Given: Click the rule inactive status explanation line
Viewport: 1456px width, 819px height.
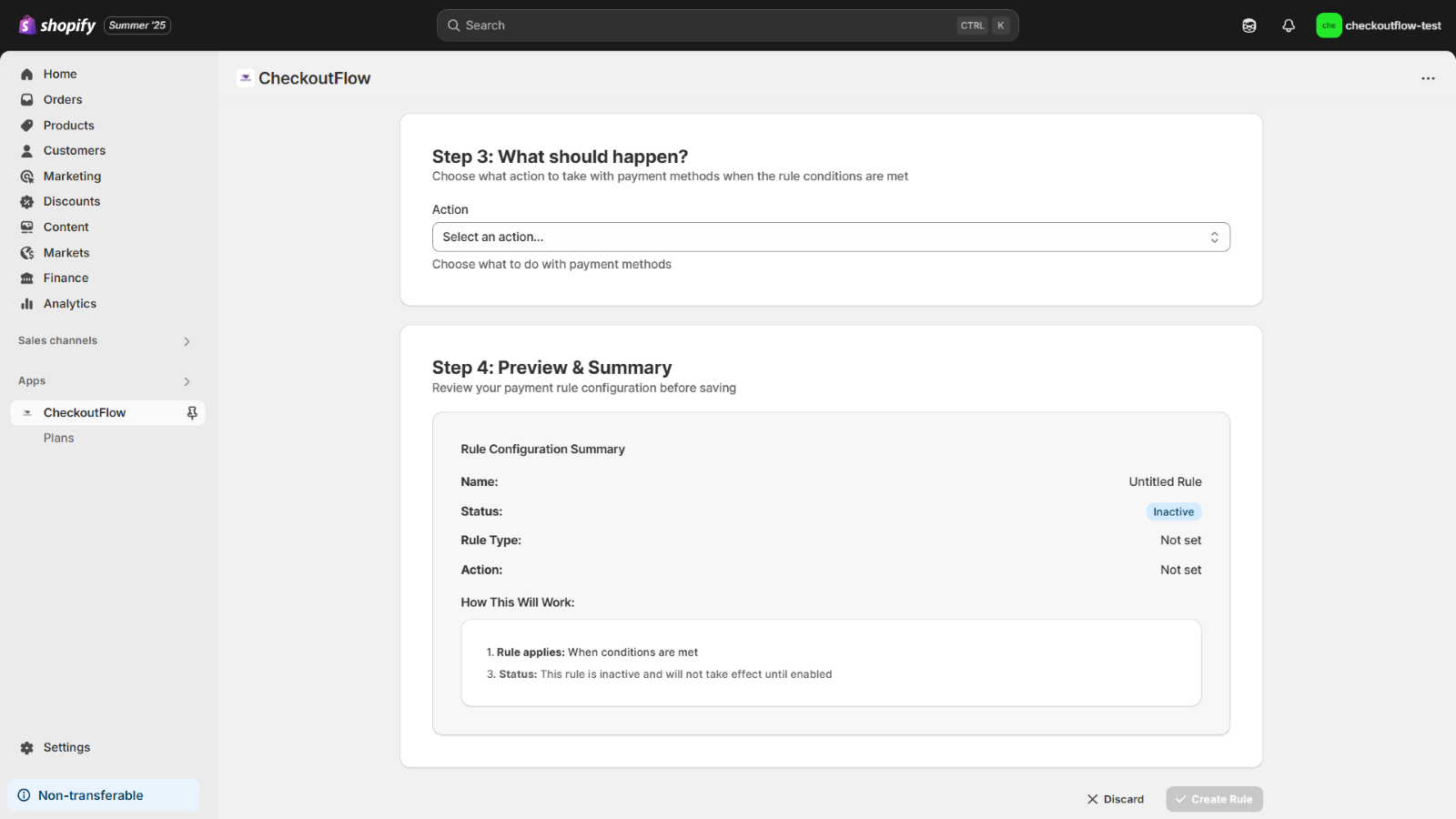Looking at the screenshot, I should pyautogui.click(x=659, y=674).
